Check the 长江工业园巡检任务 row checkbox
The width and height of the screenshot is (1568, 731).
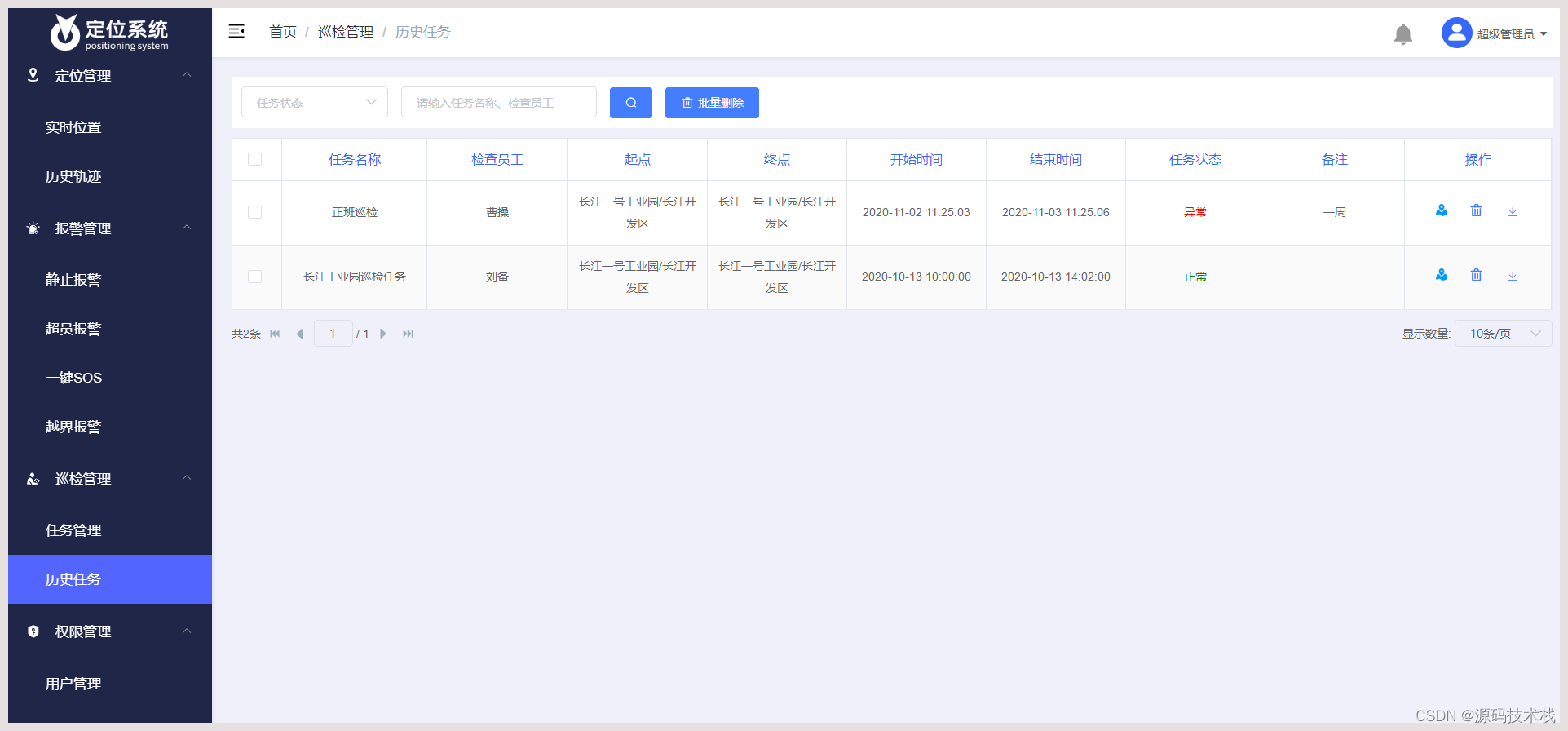[x=255, y=277]
